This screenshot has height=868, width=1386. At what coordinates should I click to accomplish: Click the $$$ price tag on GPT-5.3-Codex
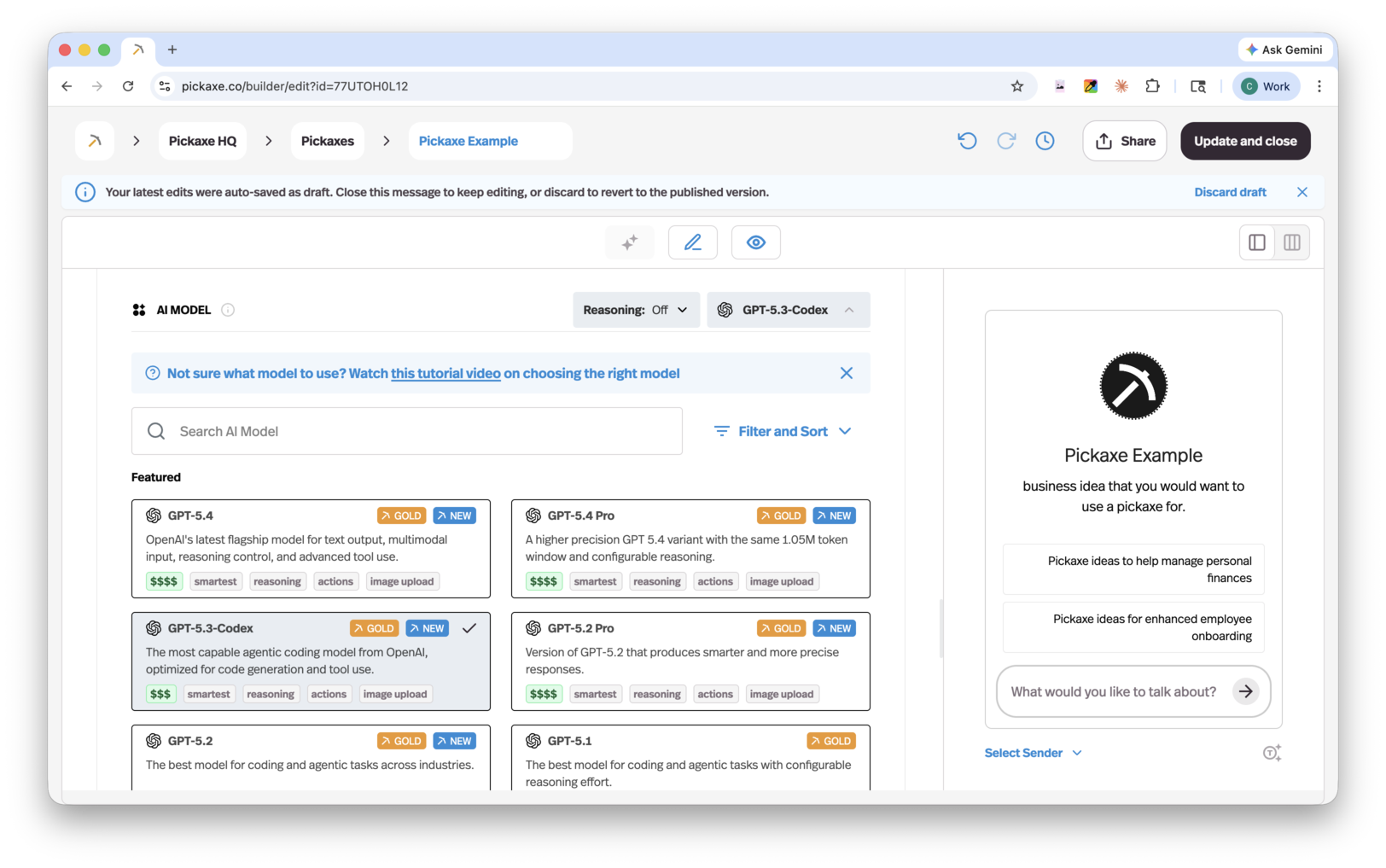coord(160,694)
